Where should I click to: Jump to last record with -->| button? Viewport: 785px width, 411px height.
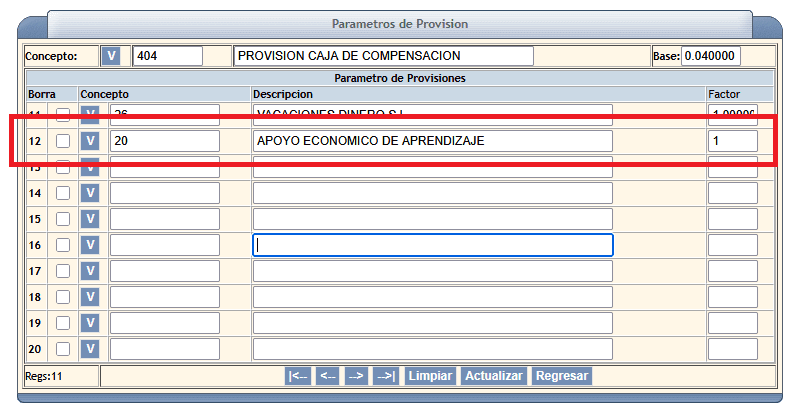pyautogui.click(x=385, y=376)
